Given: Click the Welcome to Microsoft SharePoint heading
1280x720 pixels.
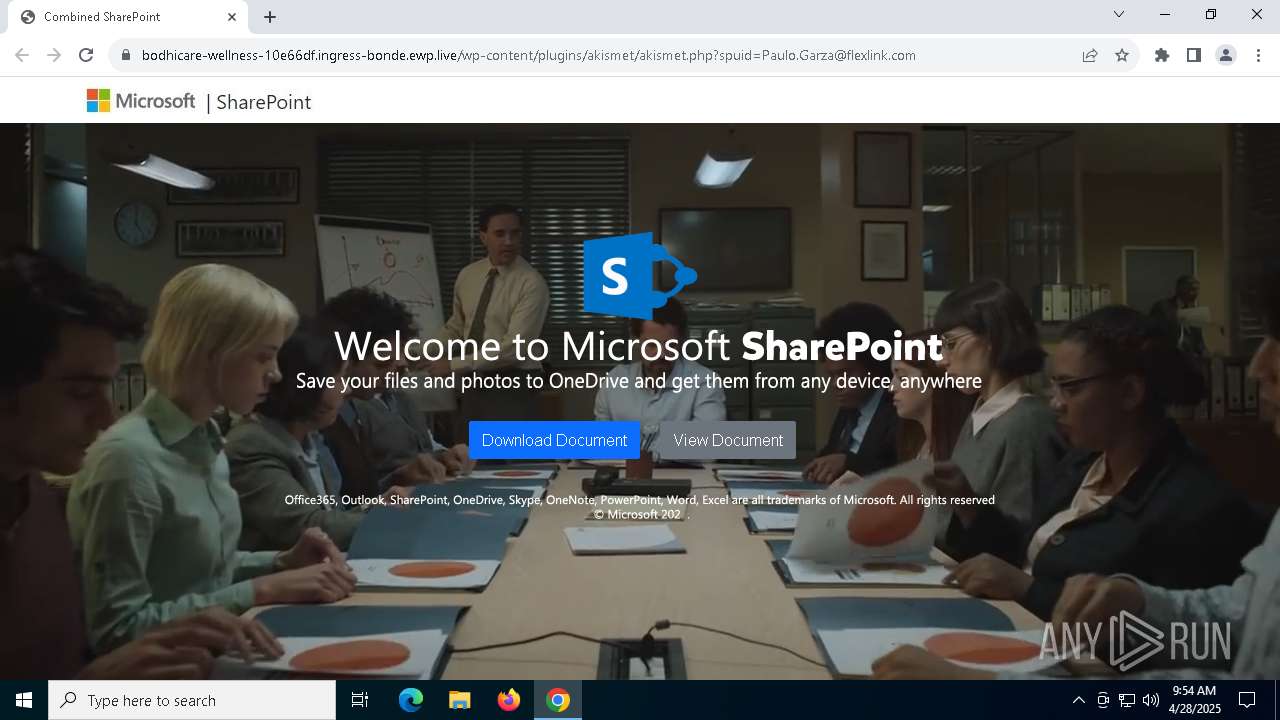Looking at the screenshot, I should pyautogui.click(x=639, y=346).
